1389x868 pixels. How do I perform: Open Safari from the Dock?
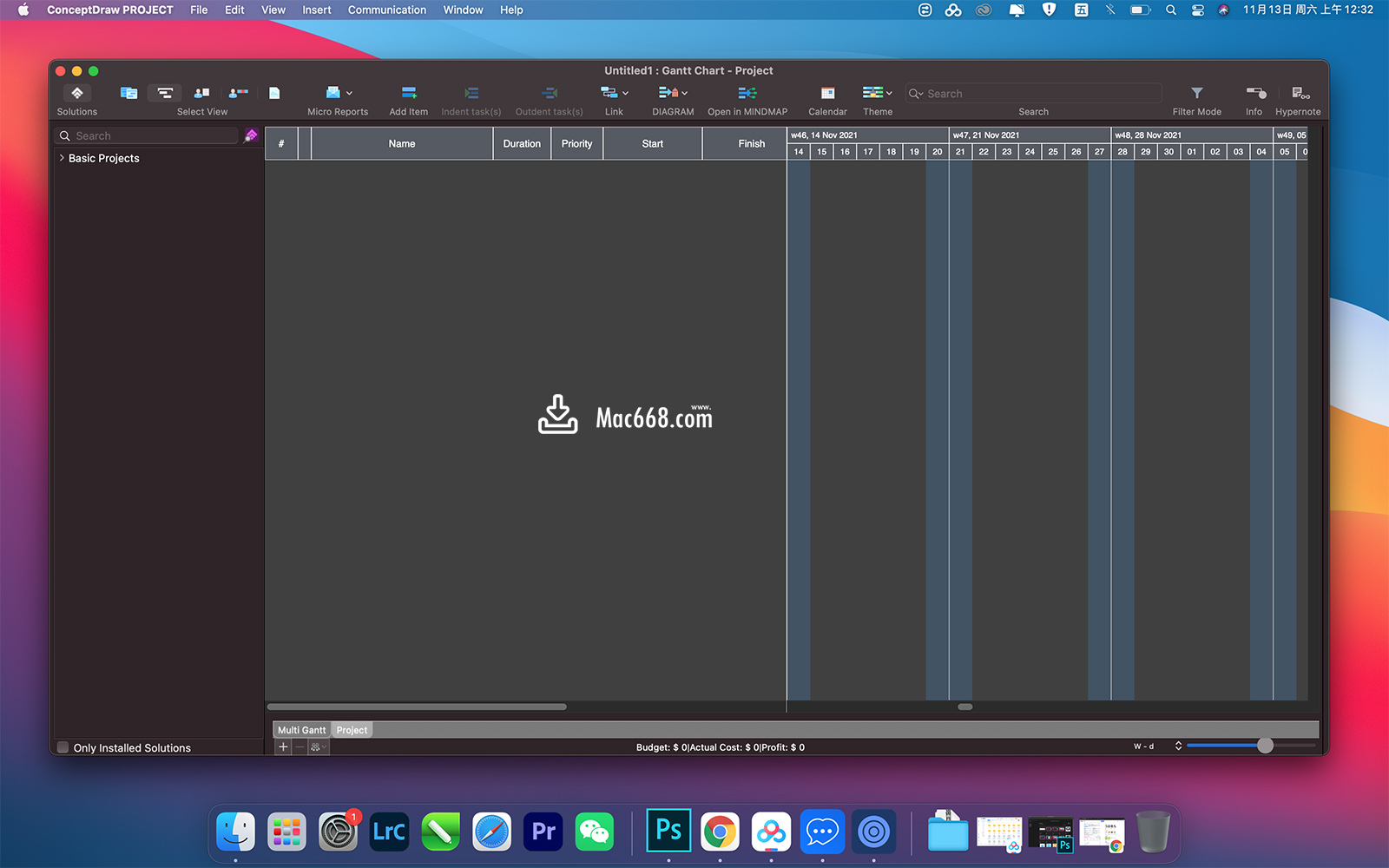point(492,832)
